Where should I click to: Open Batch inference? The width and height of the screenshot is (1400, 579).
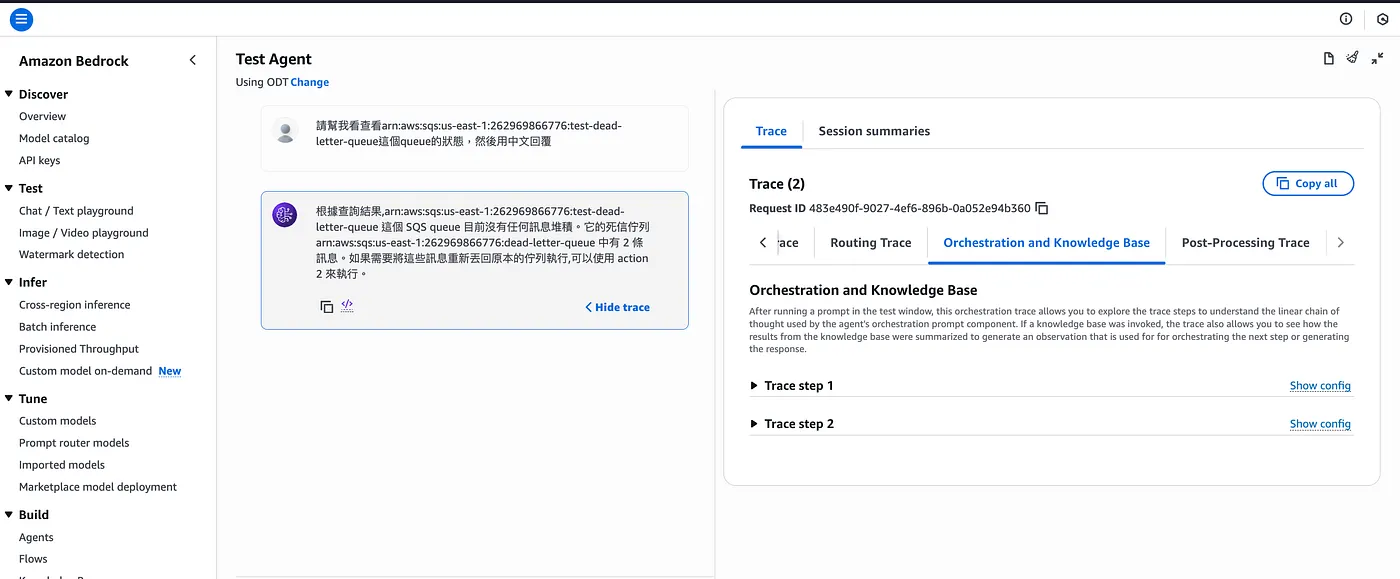point(58,327)
